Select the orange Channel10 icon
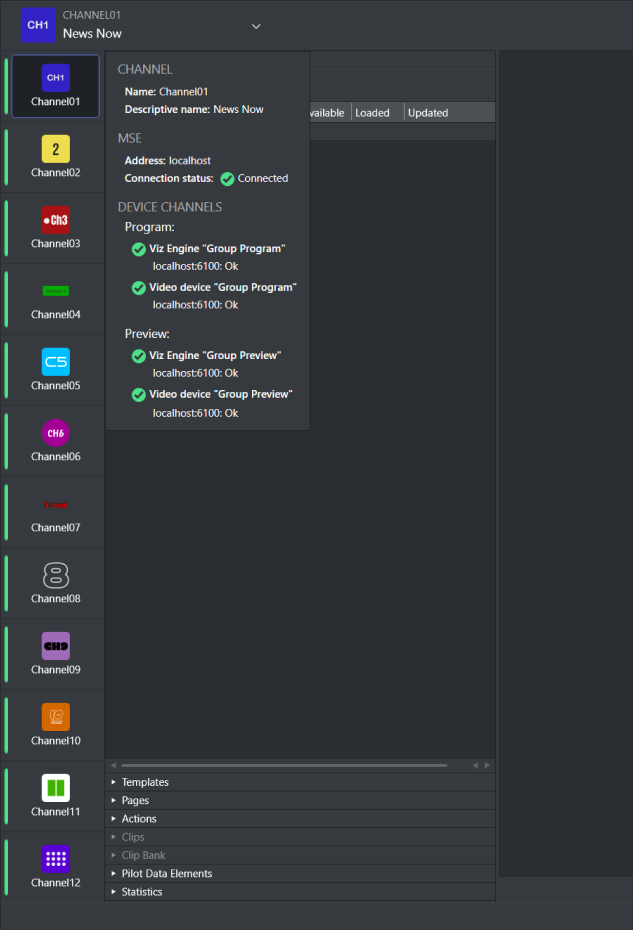Screen dimensions: 633x930 55,717
